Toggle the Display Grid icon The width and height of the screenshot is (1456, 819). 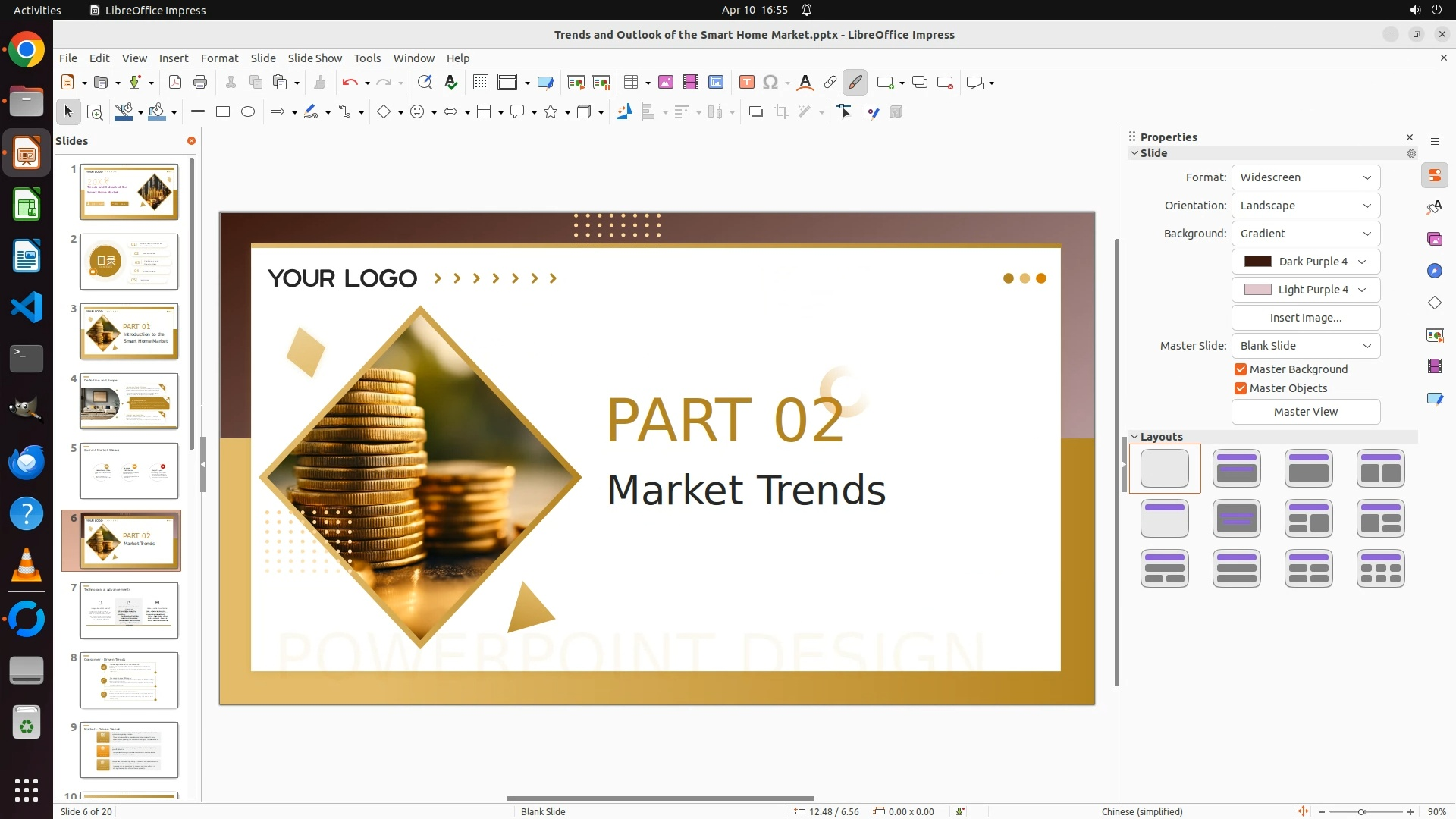coord(480,83)
